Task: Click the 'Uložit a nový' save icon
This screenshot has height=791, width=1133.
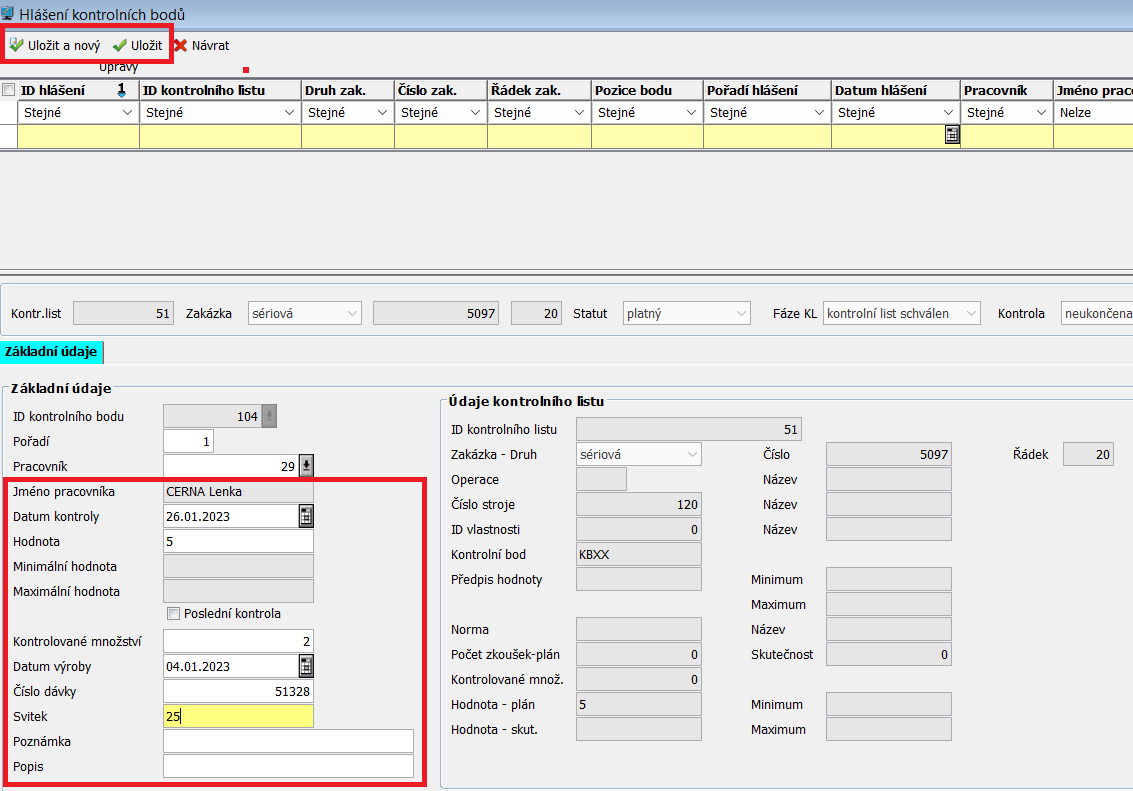Action: 17,46
